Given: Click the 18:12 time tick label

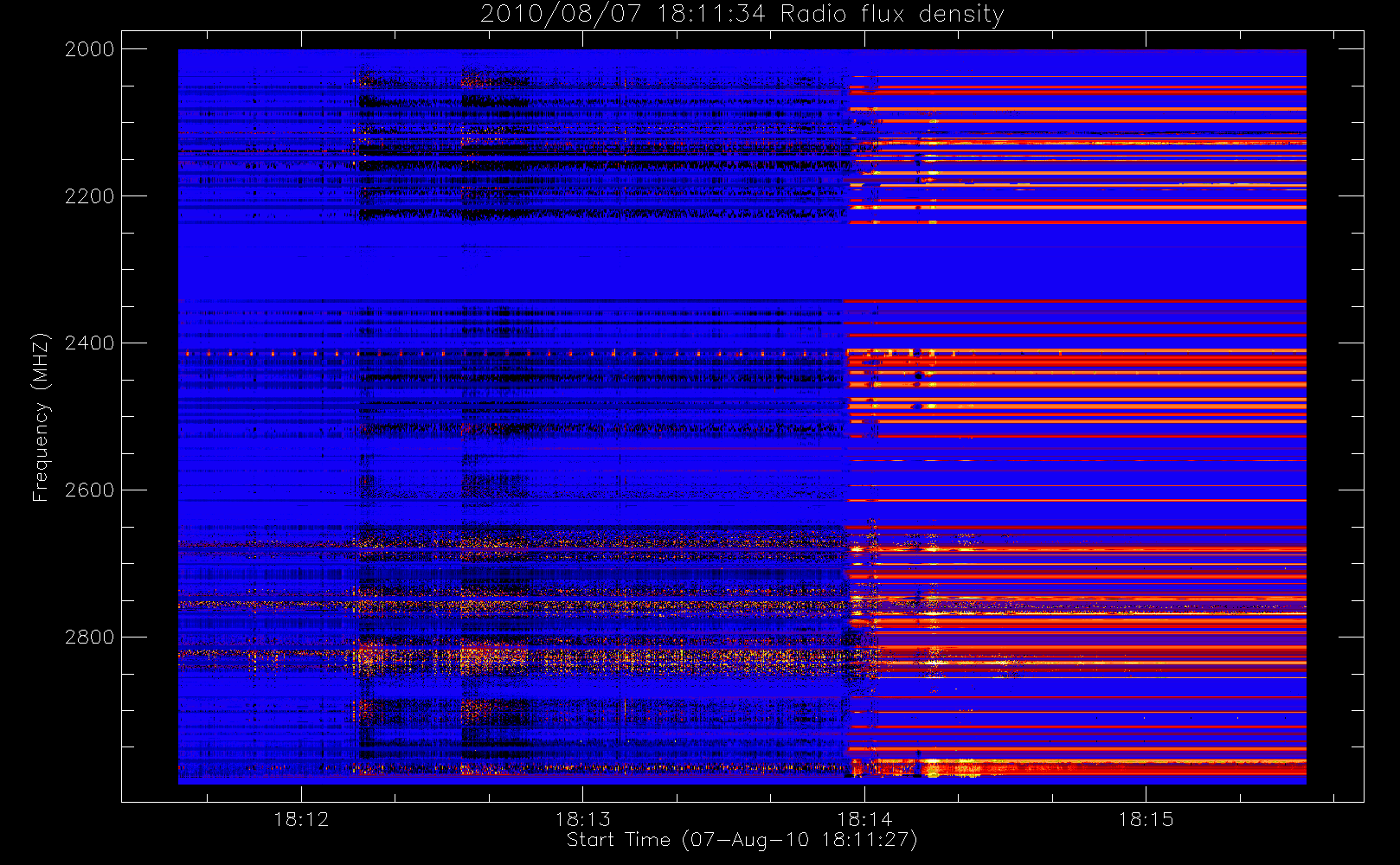Looking at the screenshot, I should (301, 819).
